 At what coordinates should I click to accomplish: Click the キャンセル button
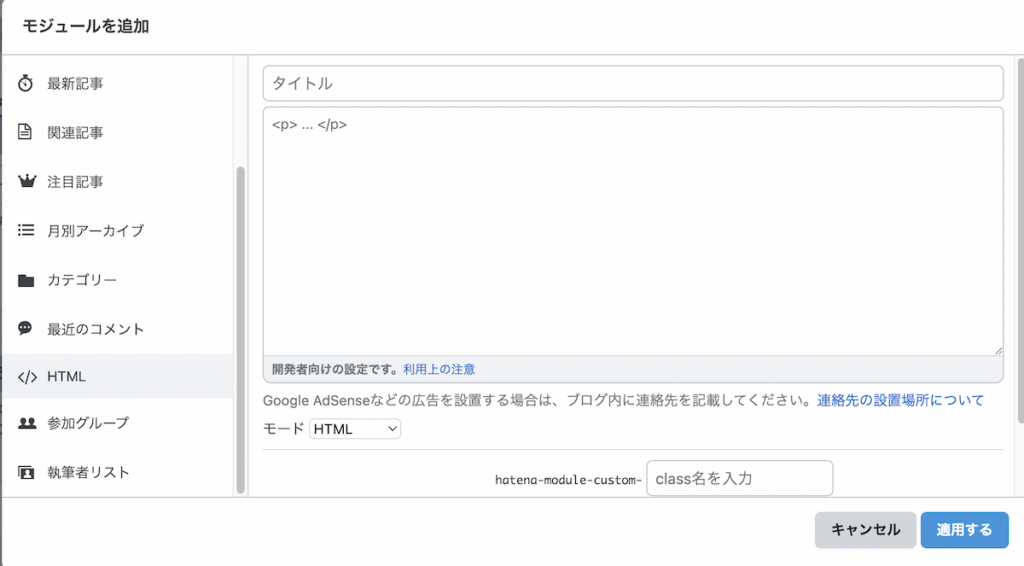[865, 529]
